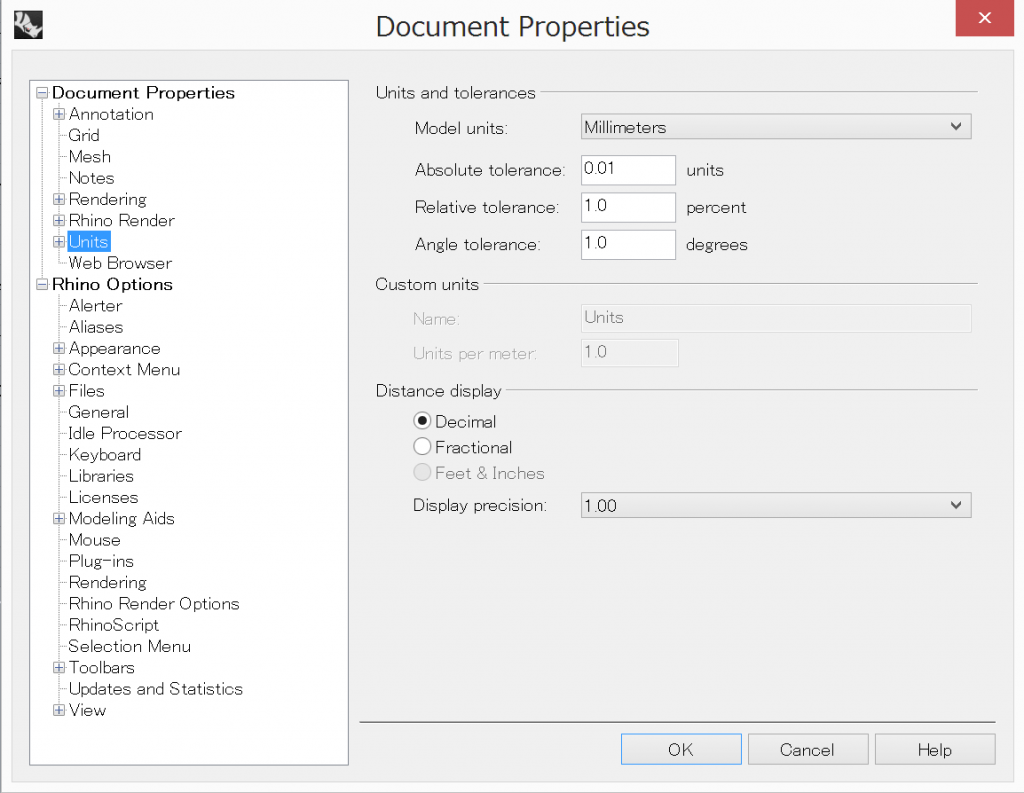Select Modeling Aids in the tree
Image resolution: width=1024 pixels, height=793 pixels.
tap(121, 519)
